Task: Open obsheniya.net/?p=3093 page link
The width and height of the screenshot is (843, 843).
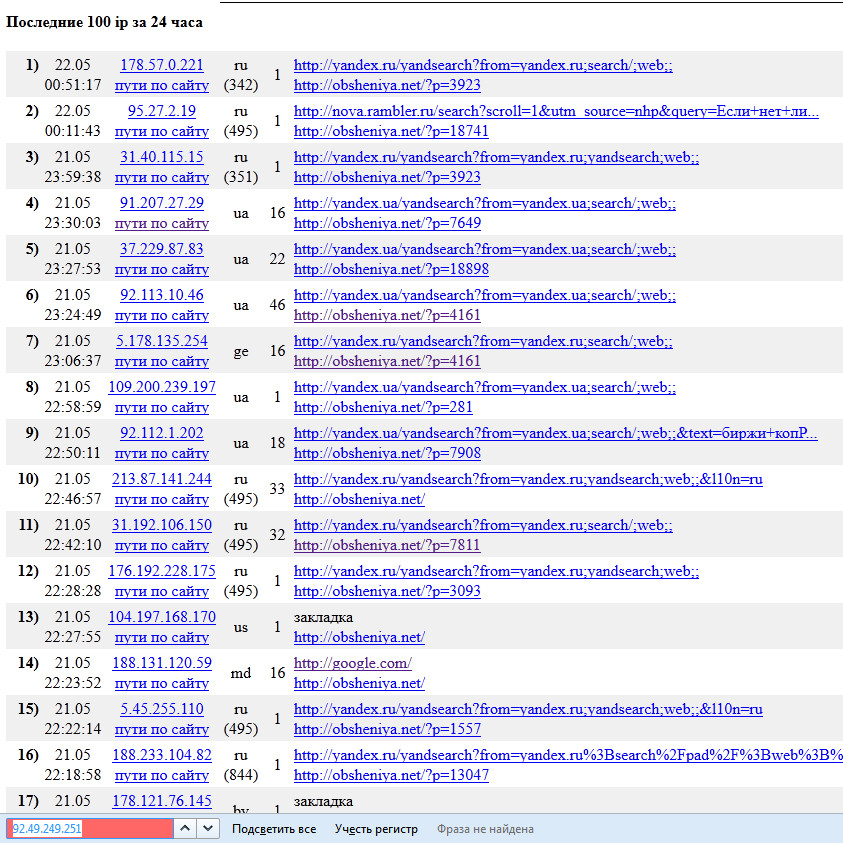Action: [387, 591]
